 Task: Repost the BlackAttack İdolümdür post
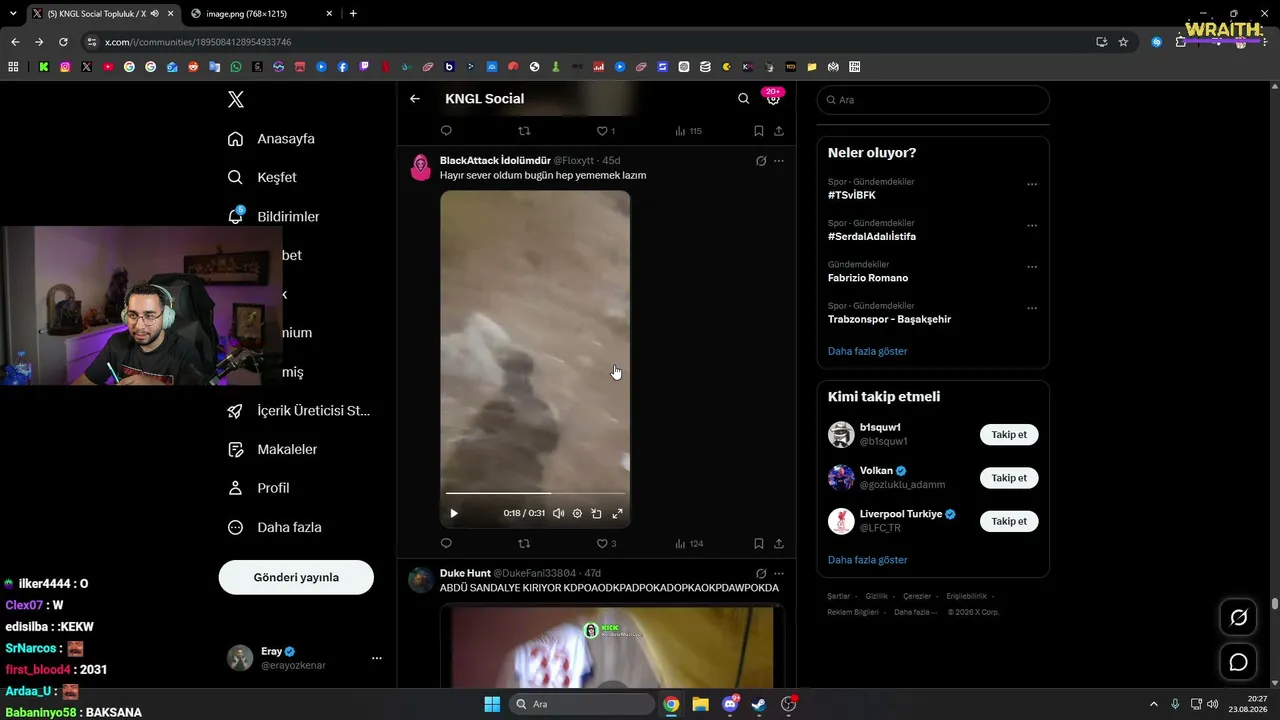524,544
